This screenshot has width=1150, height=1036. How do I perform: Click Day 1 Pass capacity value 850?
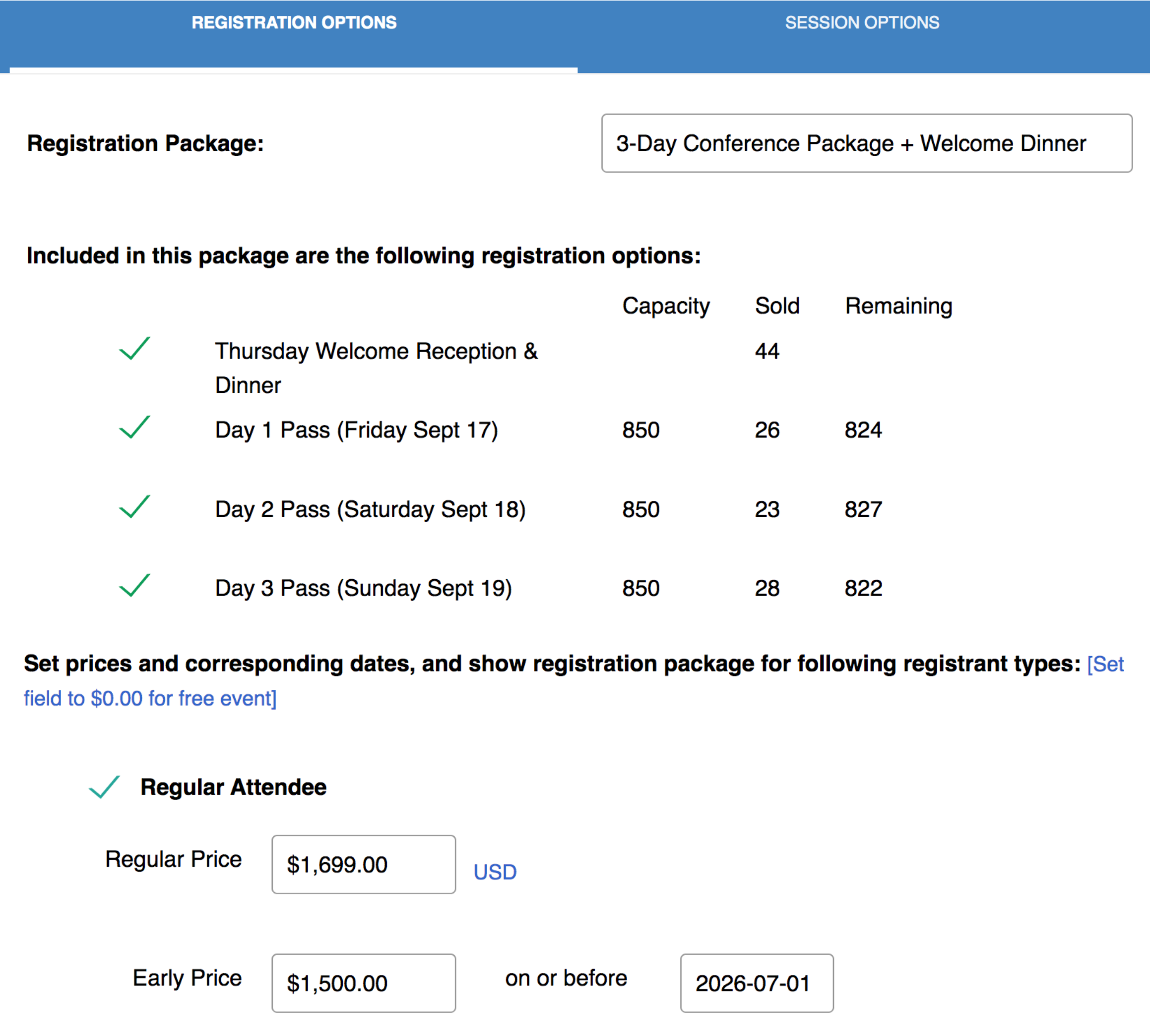pyautogui.click(x=640, y=430)
